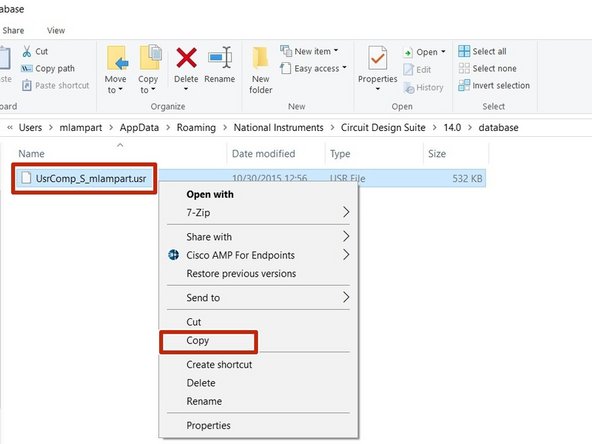Open the ribbon Open button dropdown arrow
Screen dimensions: 592x444
pyautogui.click(x=443, y=51)
